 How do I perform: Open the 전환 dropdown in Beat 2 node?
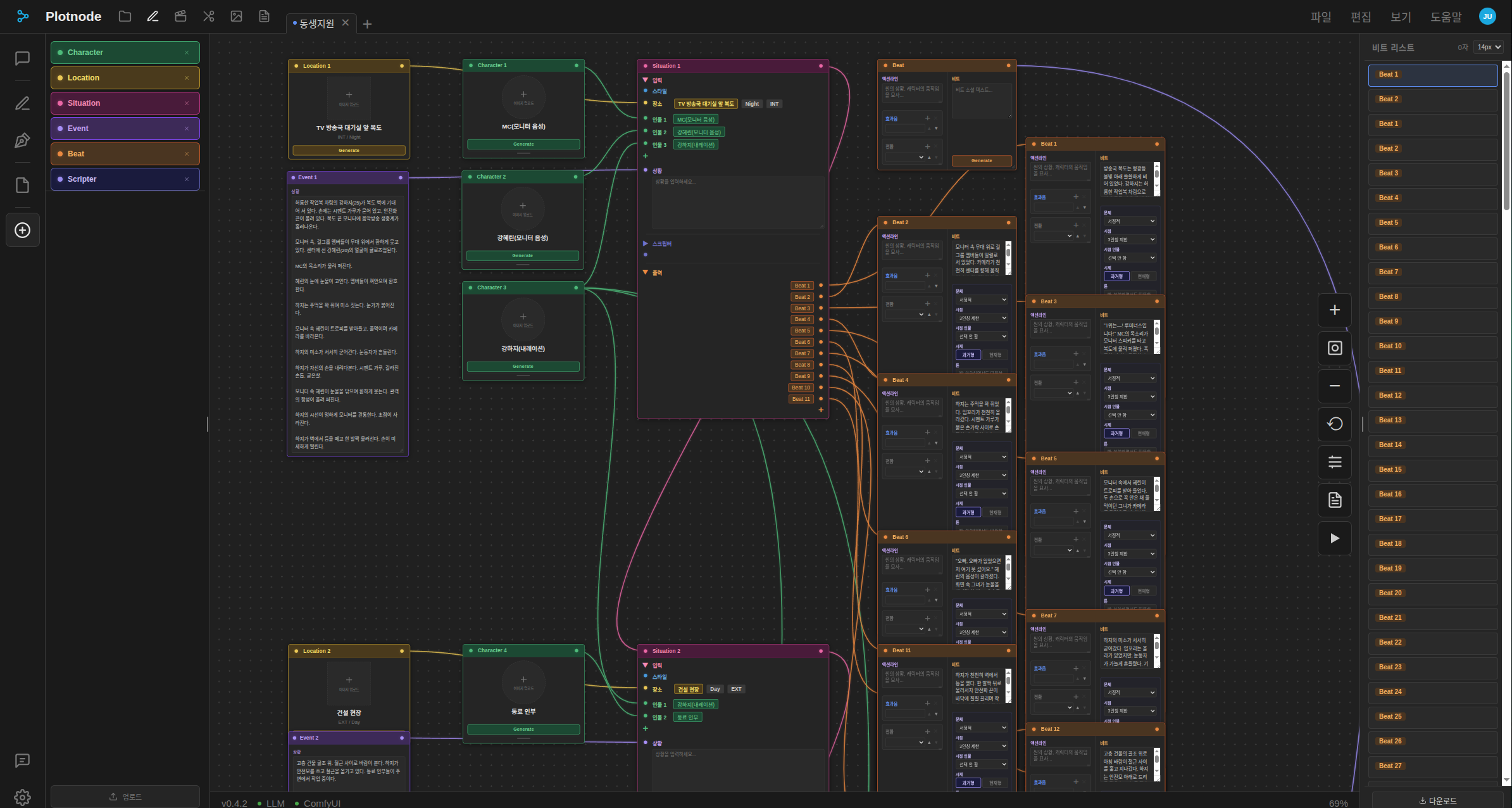click(x=904, y=315)
